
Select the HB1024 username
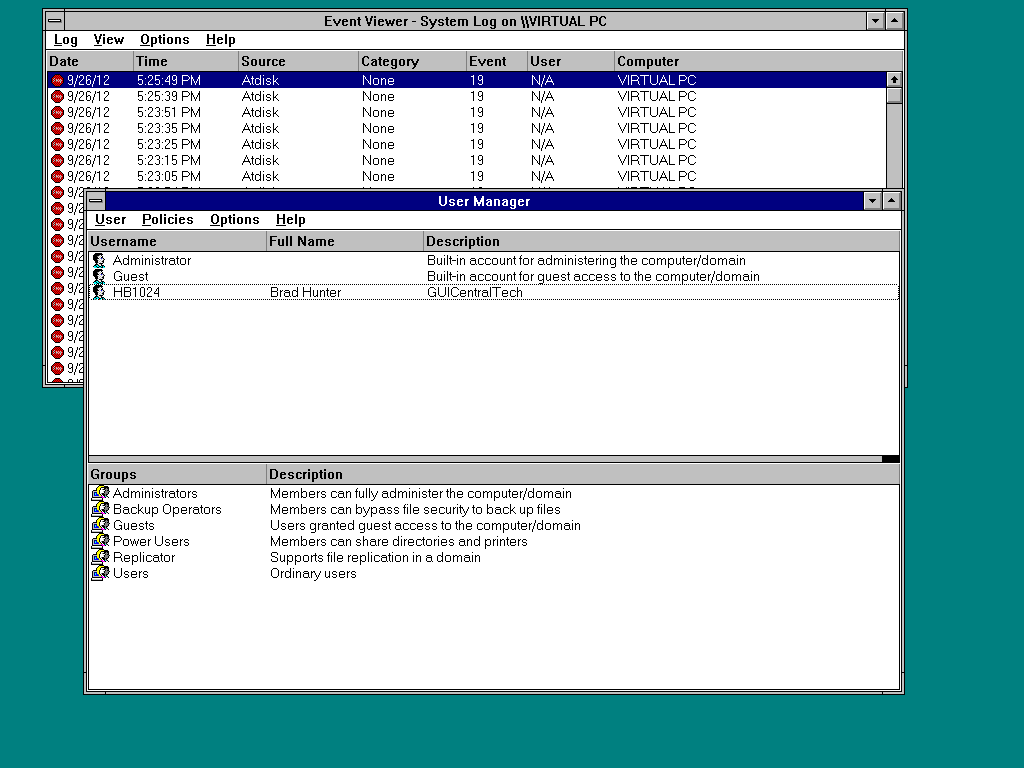(x=136, y=293)
